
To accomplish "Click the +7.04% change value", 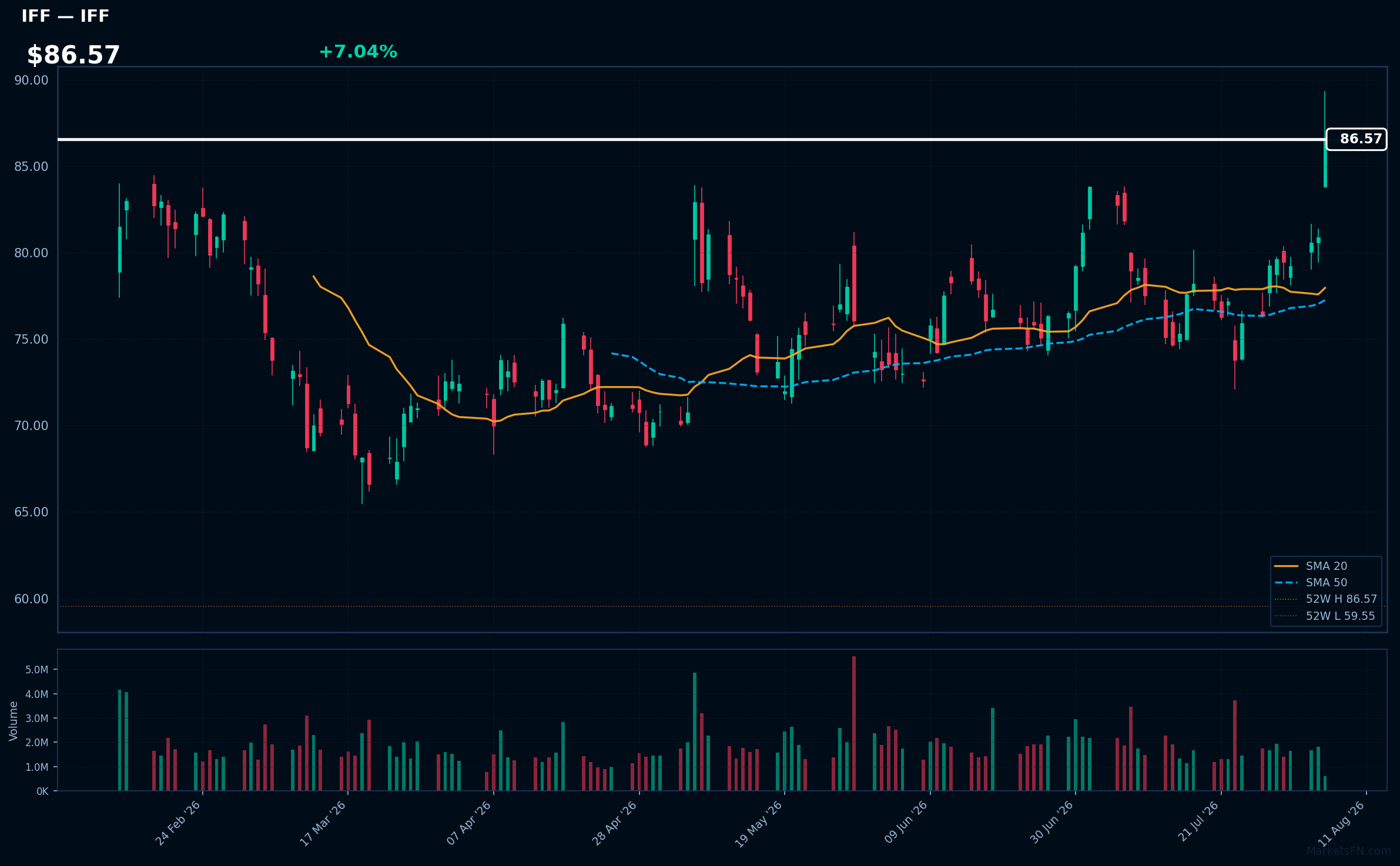I will click(358, 52).
